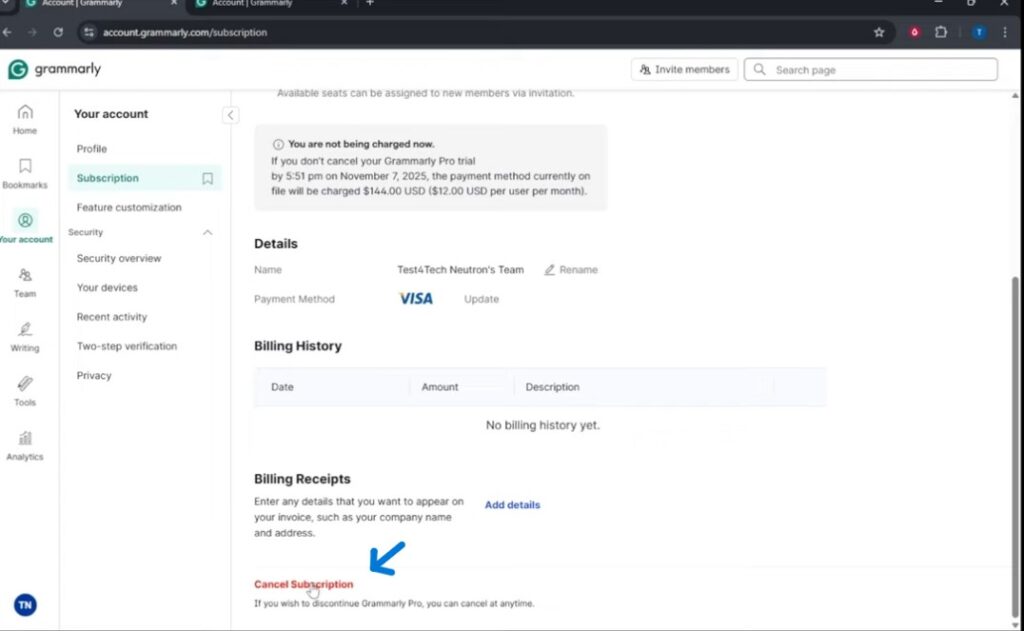Bookmark this page with the star icon
The image size is (1024, 631).
pos(879,32)
